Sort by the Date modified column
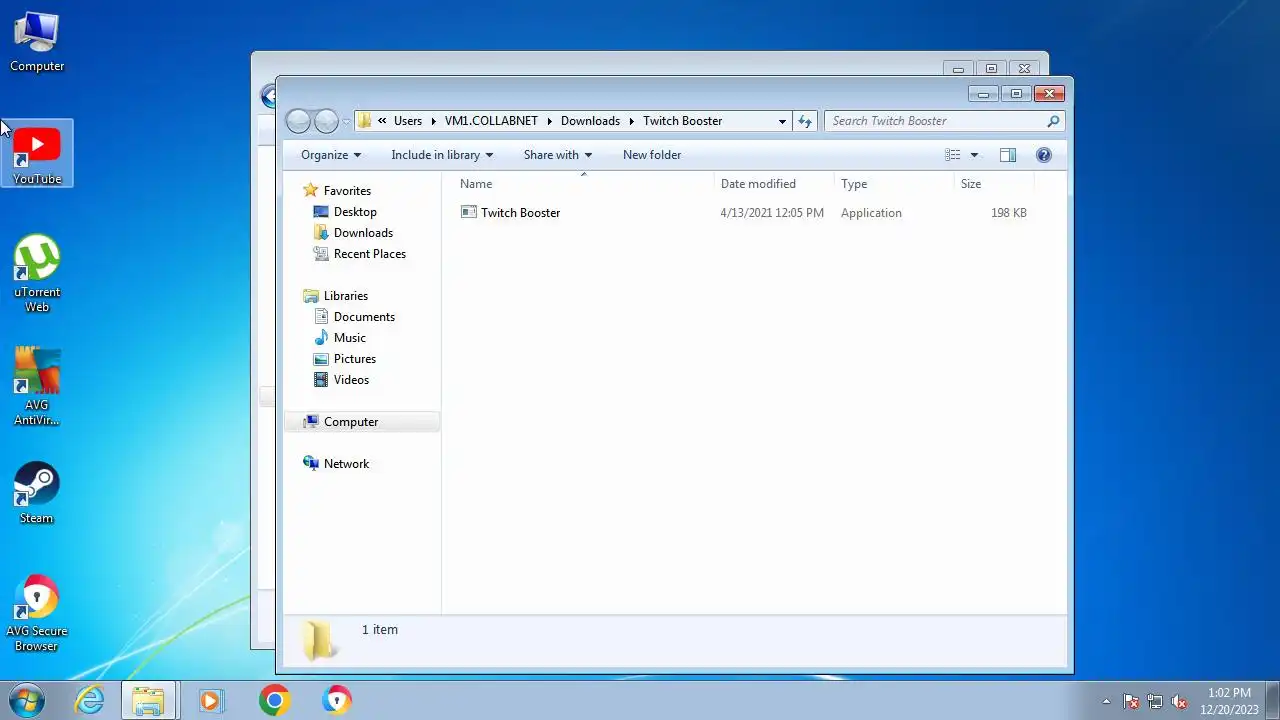 click(774, 184)
